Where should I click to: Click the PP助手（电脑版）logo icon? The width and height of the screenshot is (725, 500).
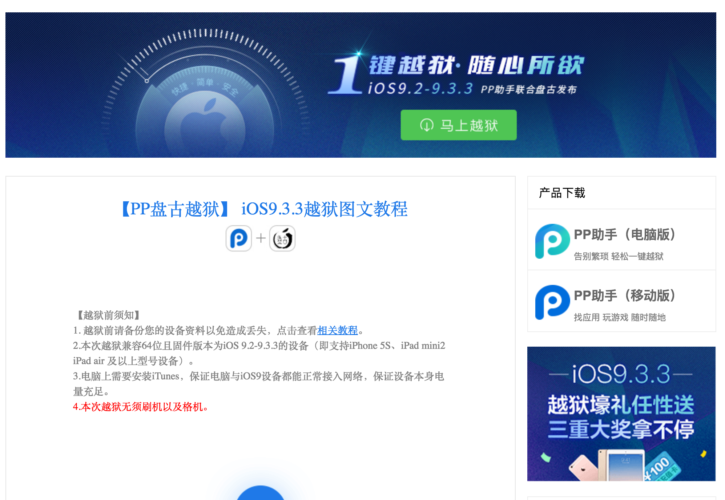(x=552, y=241)
